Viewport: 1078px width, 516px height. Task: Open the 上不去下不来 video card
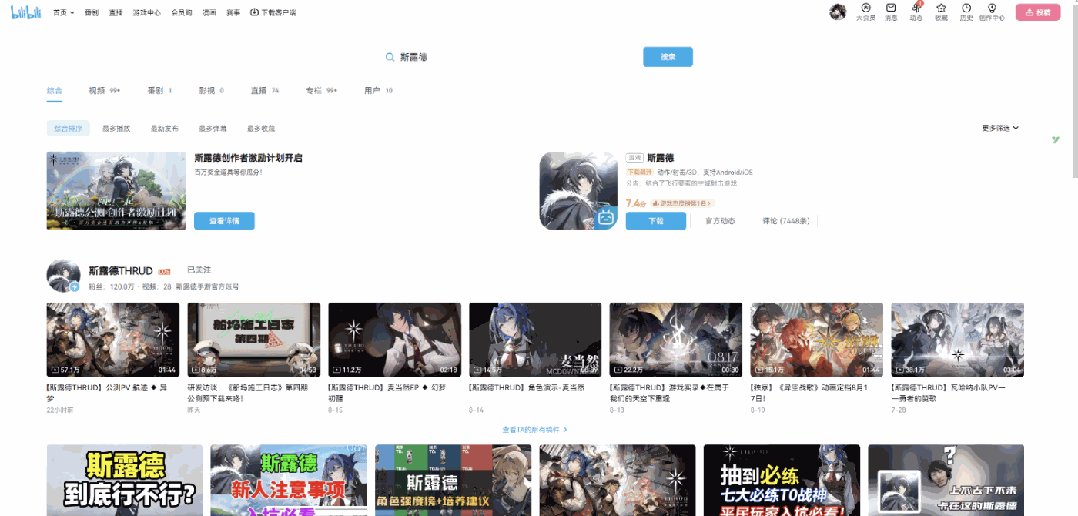pos(946,480)
